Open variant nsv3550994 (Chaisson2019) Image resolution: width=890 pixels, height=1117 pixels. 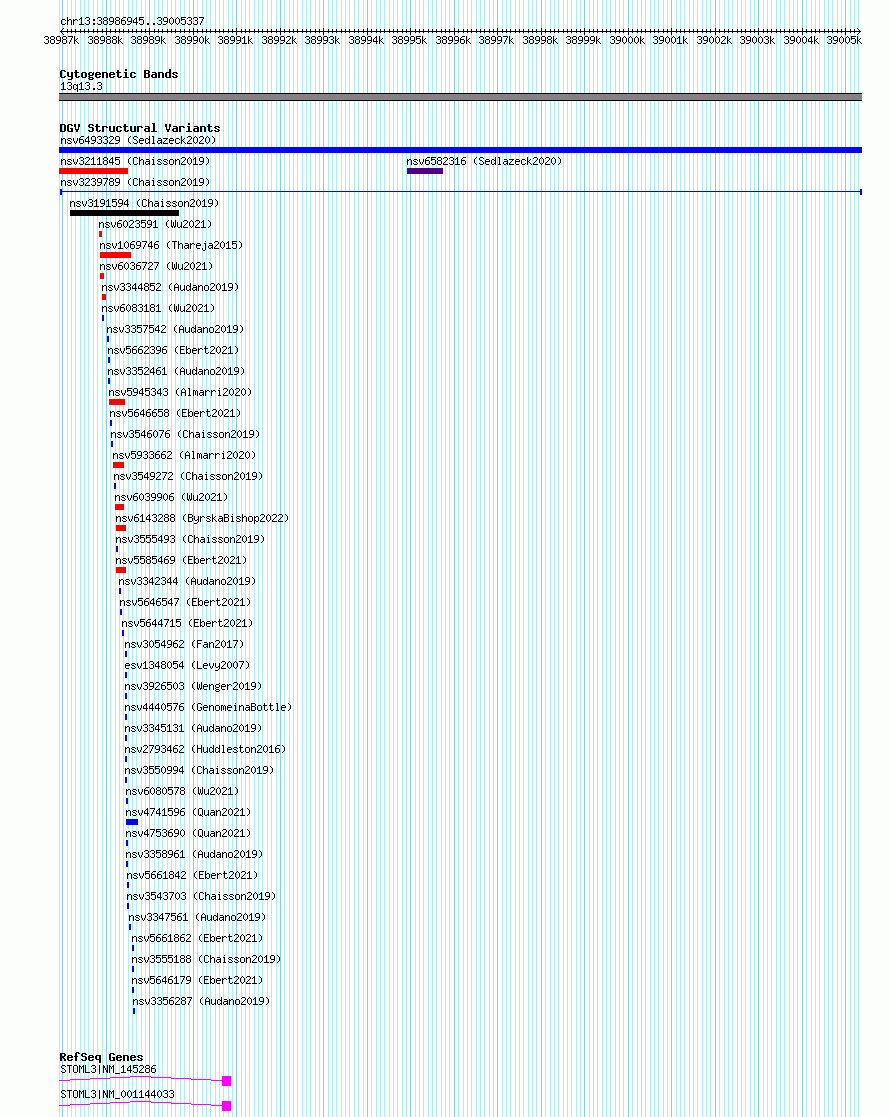coord(200,771)
